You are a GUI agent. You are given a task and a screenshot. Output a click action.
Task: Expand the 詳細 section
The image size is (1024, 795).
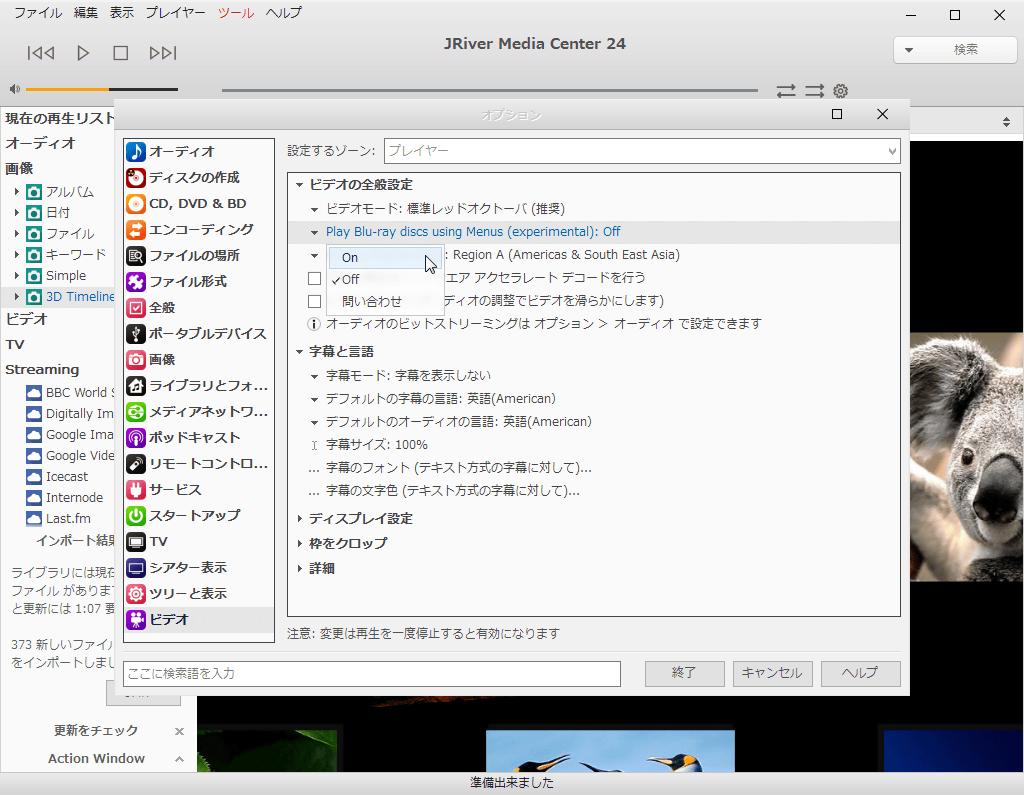point(300,568)
